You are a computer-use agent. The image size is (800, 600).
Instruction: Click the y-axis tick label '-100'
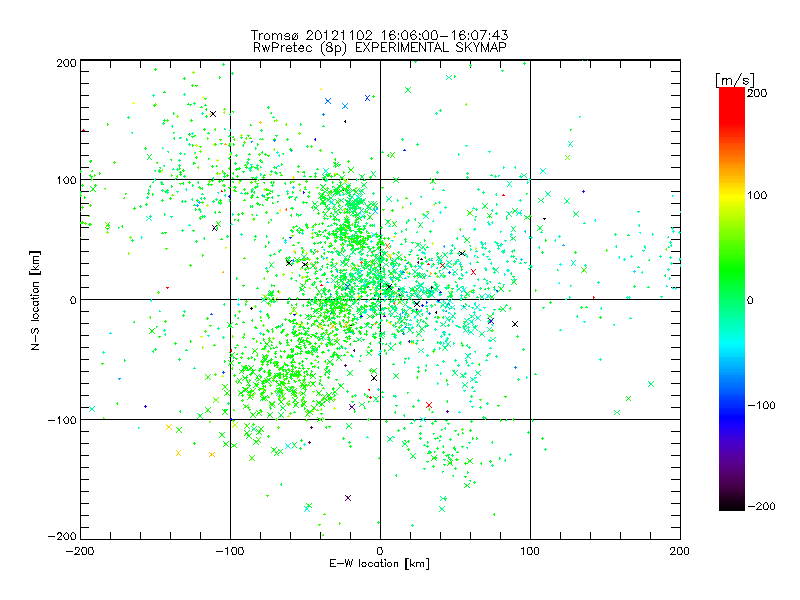[x=62, y=420]
